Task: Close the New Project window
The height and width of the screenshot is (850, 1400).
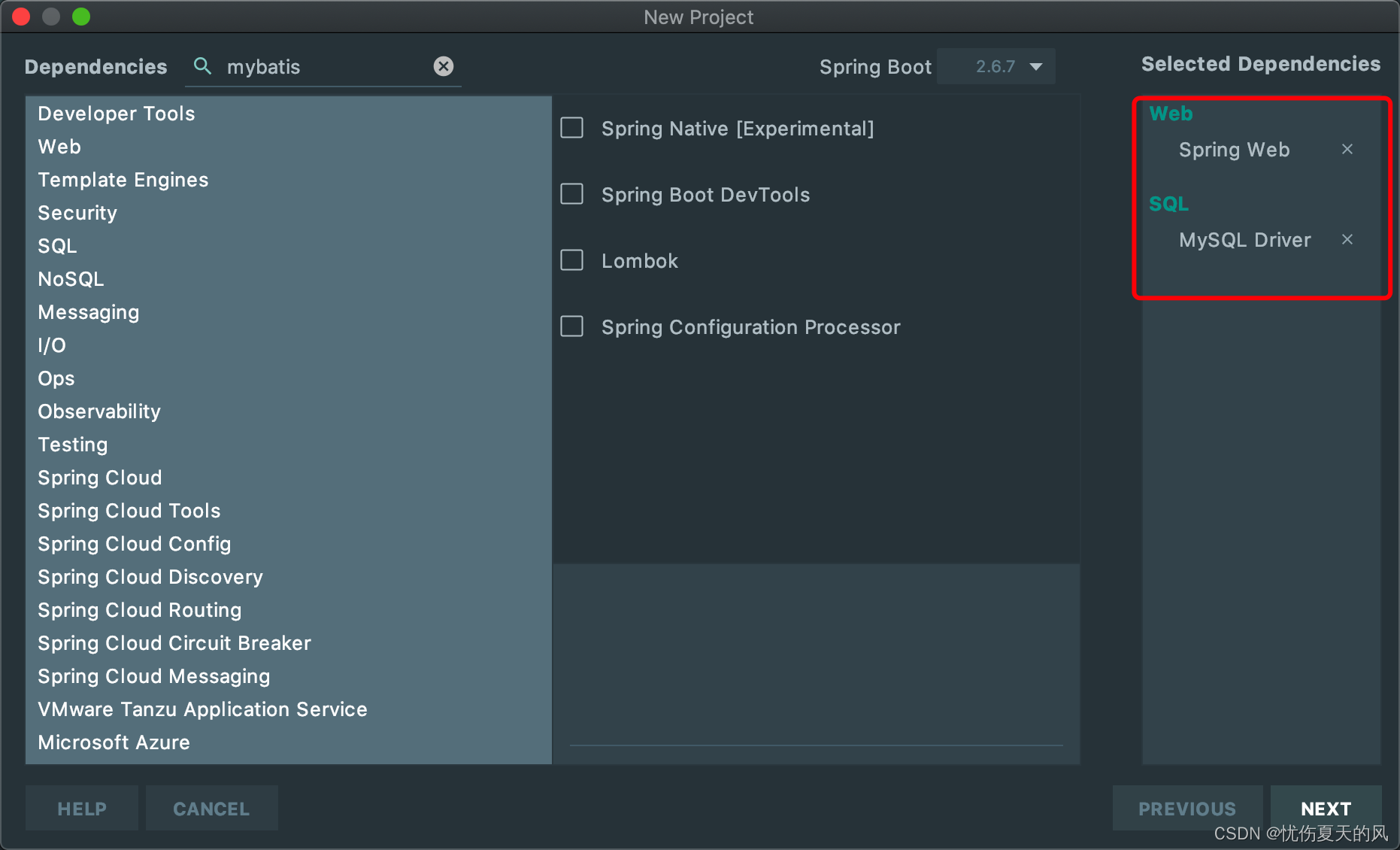Action: pyautogui.click(x=21, y=17)
